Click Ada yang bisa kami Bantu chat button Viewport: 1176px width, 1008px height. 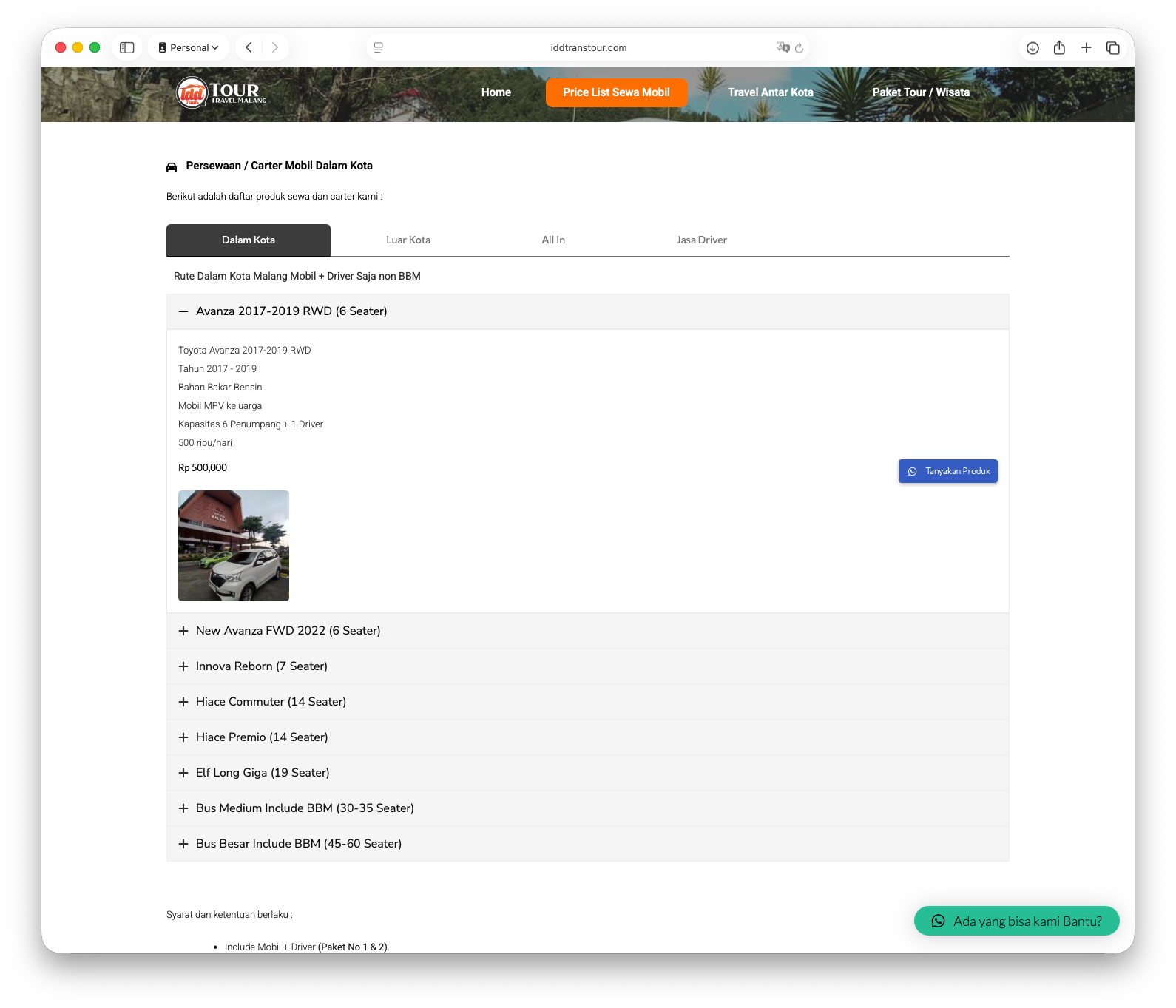[x=1017, y=921]
